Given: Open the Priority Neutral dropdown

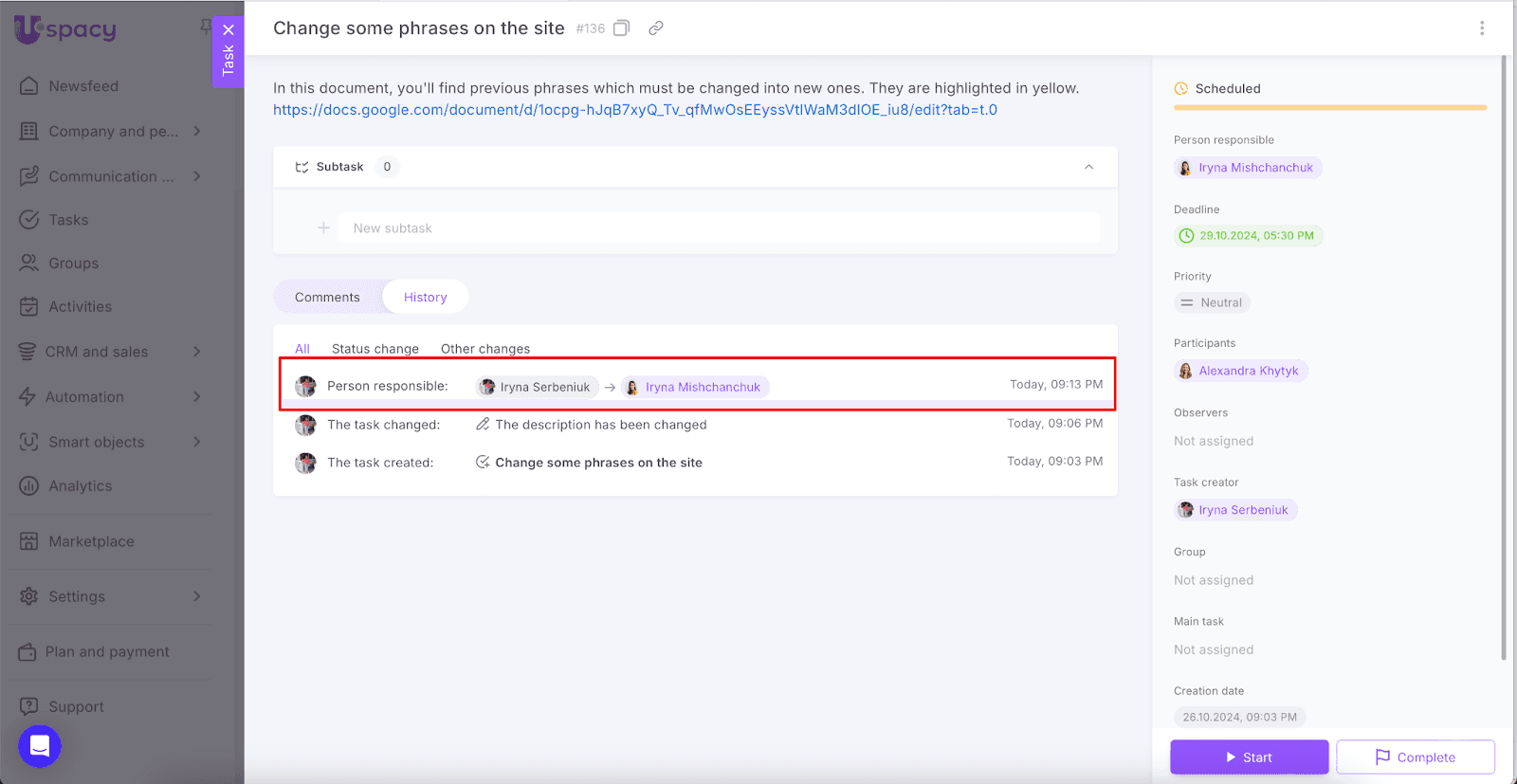Looking at the screenshot, I should click(x=1212, y=303).
